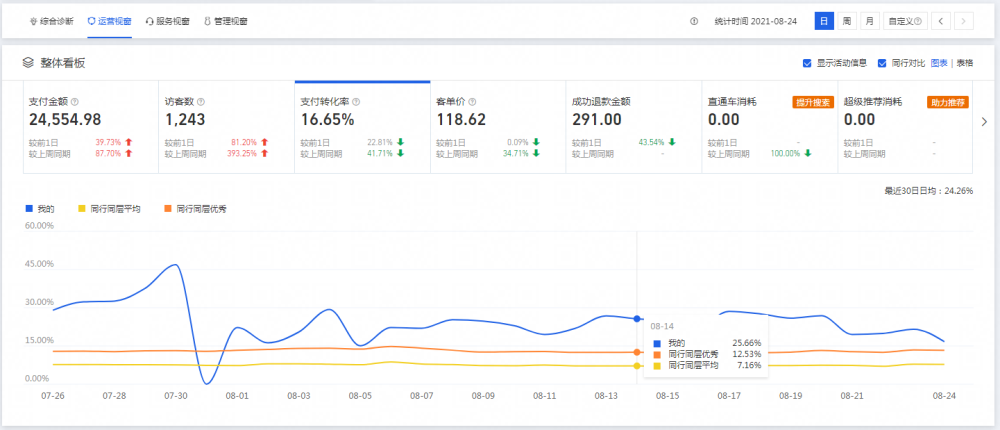The height and width of the screenshot is (430, 1000).
Task: Expand metric cards with right chevron
Action: 984,122
